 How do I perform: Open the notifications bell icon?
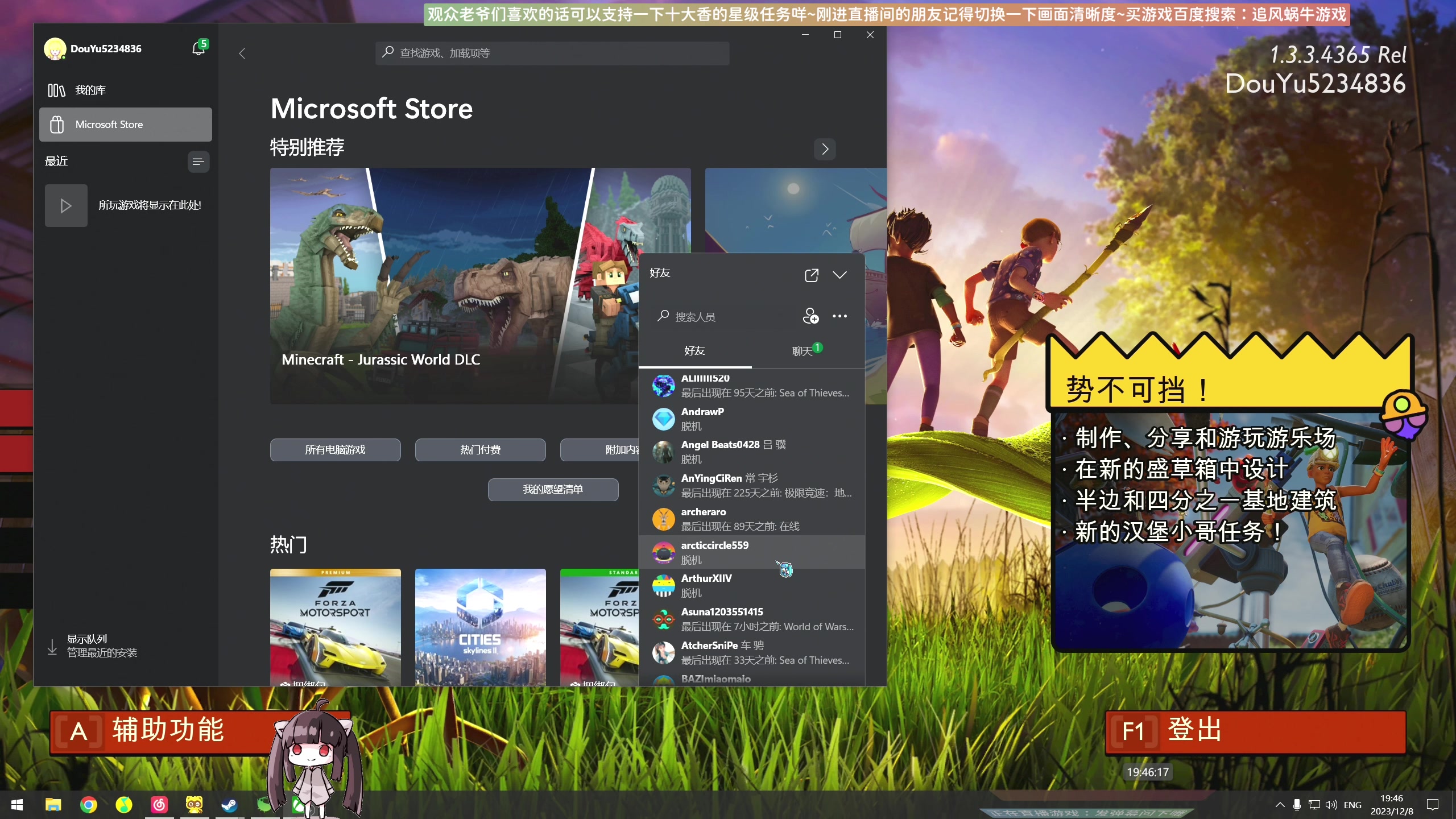point(198,49)
